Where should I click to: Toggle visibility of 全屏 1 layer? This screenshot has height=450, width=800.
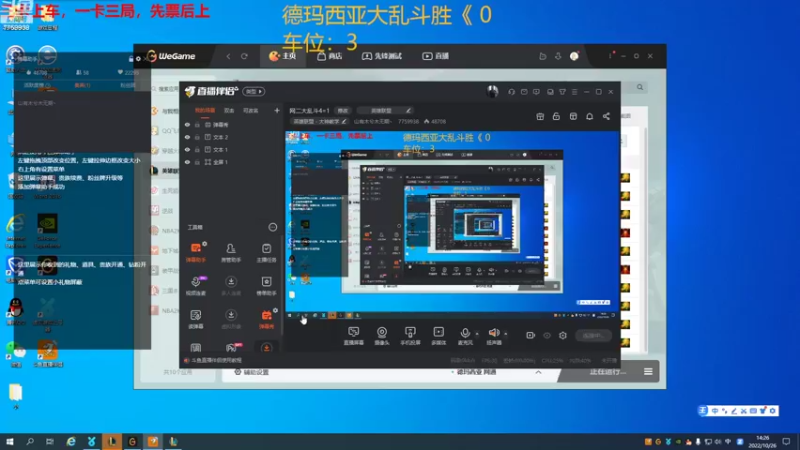coord(187,162)
